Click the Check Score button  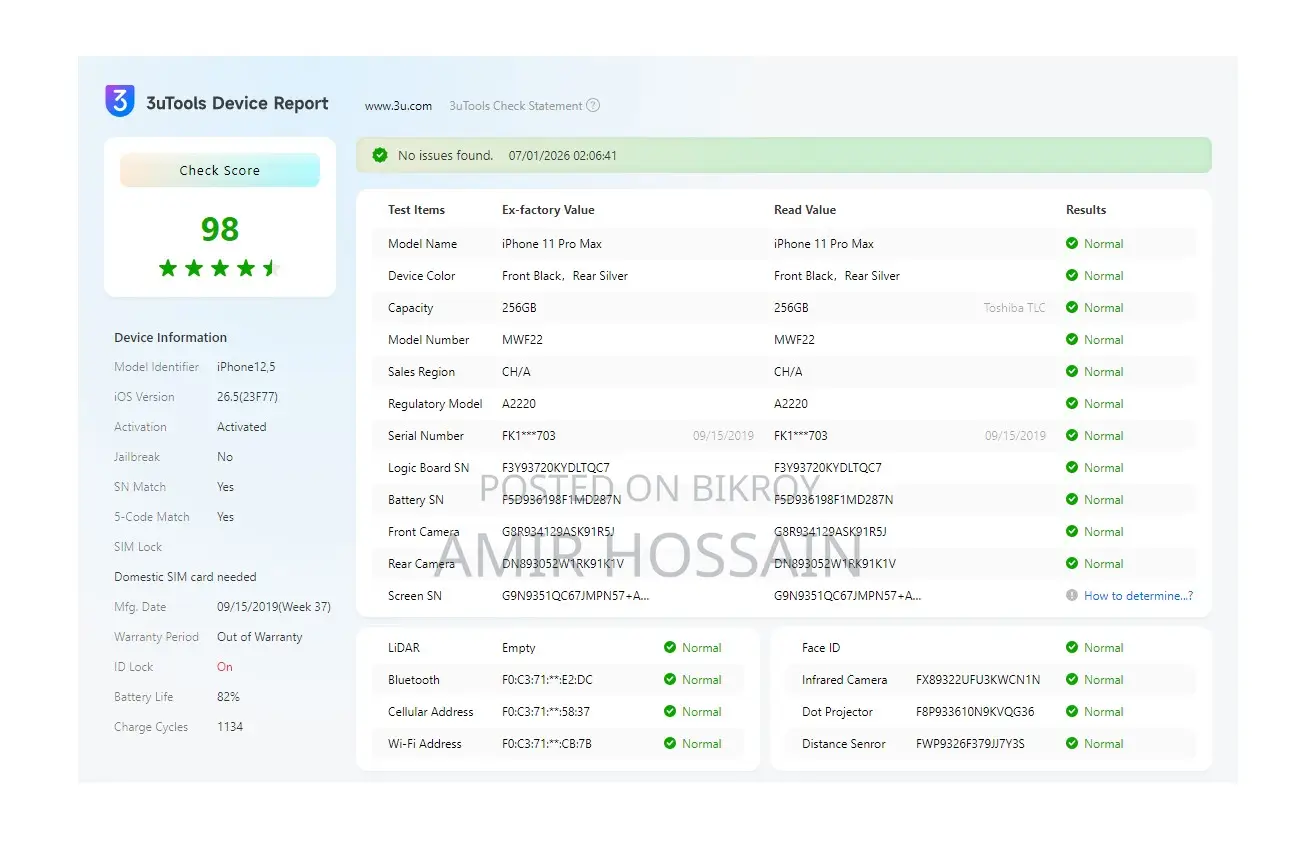tap(220, 170)
